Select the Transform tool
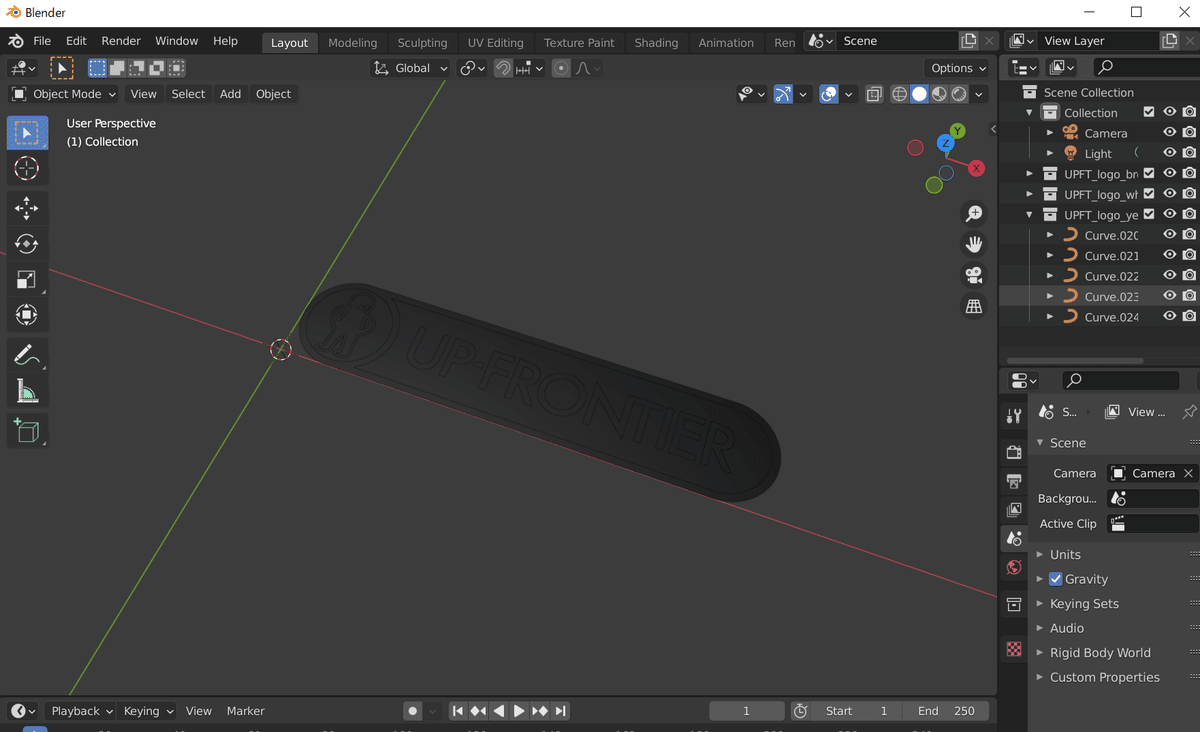This screenshot has height=732, width=1200. (27, 316)
